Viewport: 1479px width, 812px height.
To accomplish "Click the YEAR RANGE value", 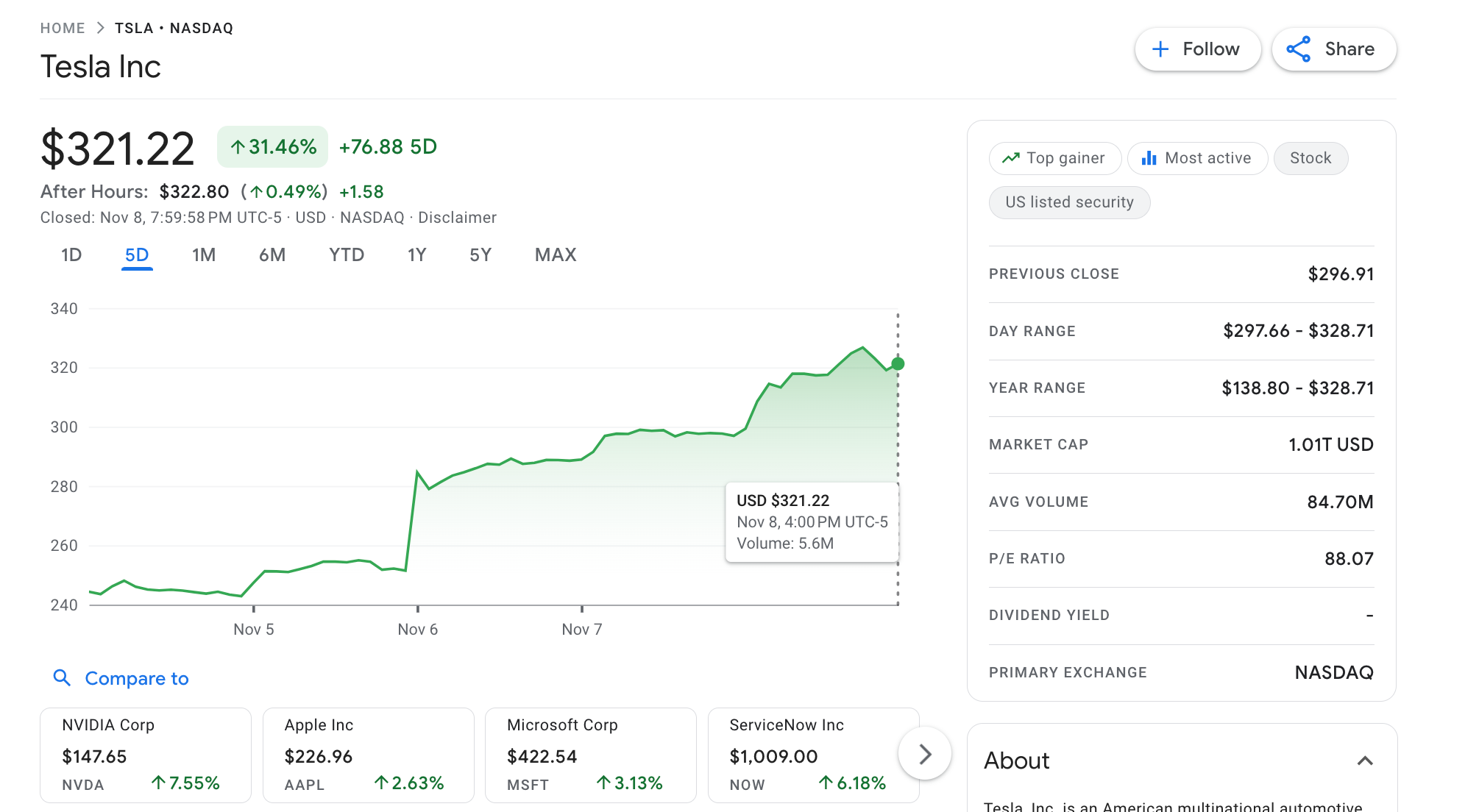I will [1297, 388].
